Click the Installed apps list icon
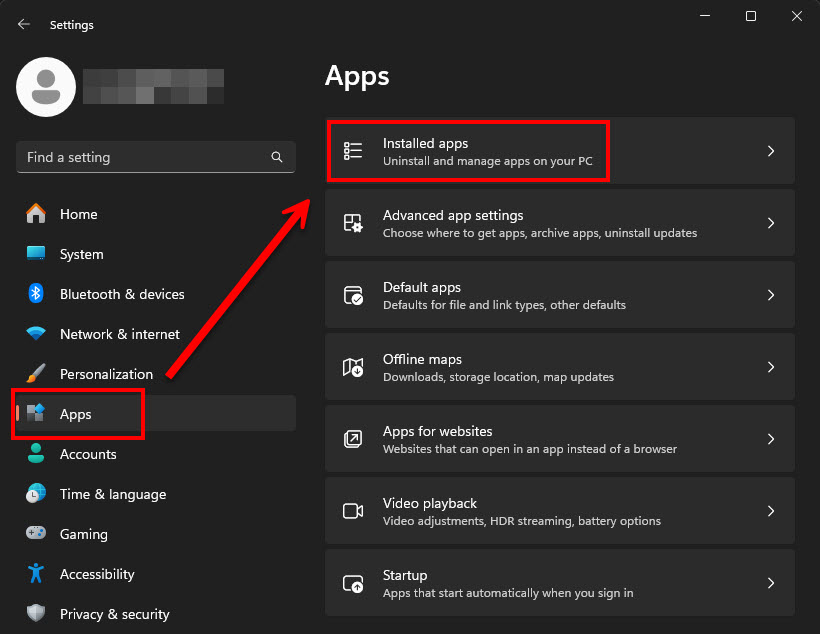The width and height of the screenshot is (820, 634). point(353,151)
